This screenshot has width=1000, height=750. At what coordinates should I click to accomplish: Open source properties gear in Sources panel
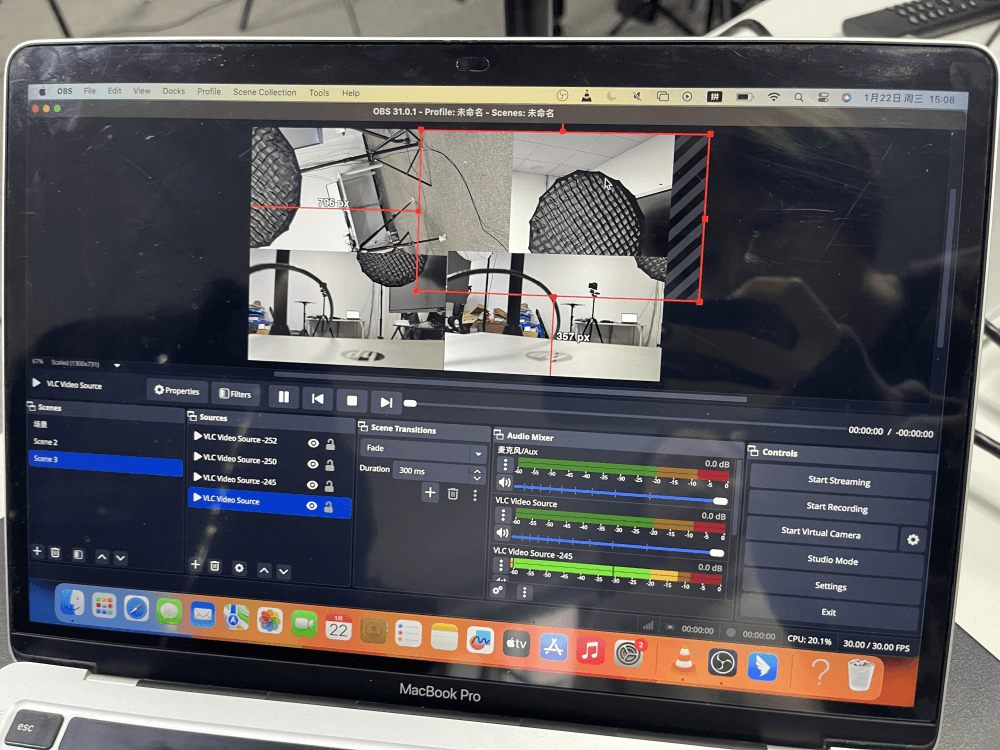[x=239, y=568]
